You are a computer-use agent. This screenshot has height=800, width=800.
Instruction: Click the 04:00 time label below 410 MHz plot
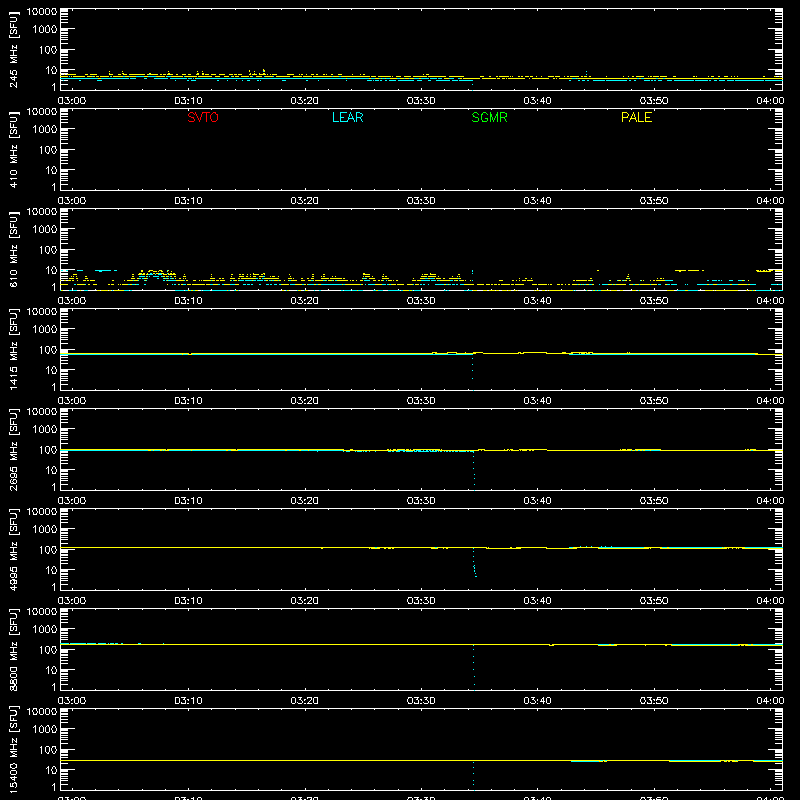coord(770,201)
